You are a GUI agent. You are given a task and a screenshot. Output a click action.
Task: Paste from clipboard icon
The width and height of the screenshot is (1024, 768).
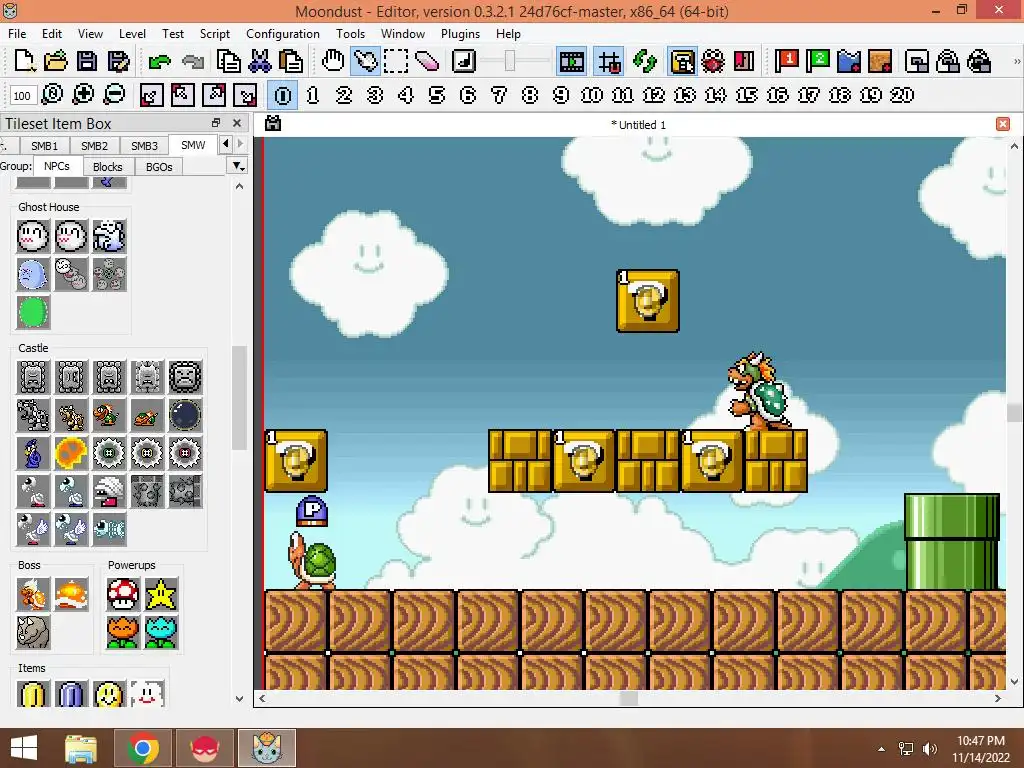[x=291, y=61]
